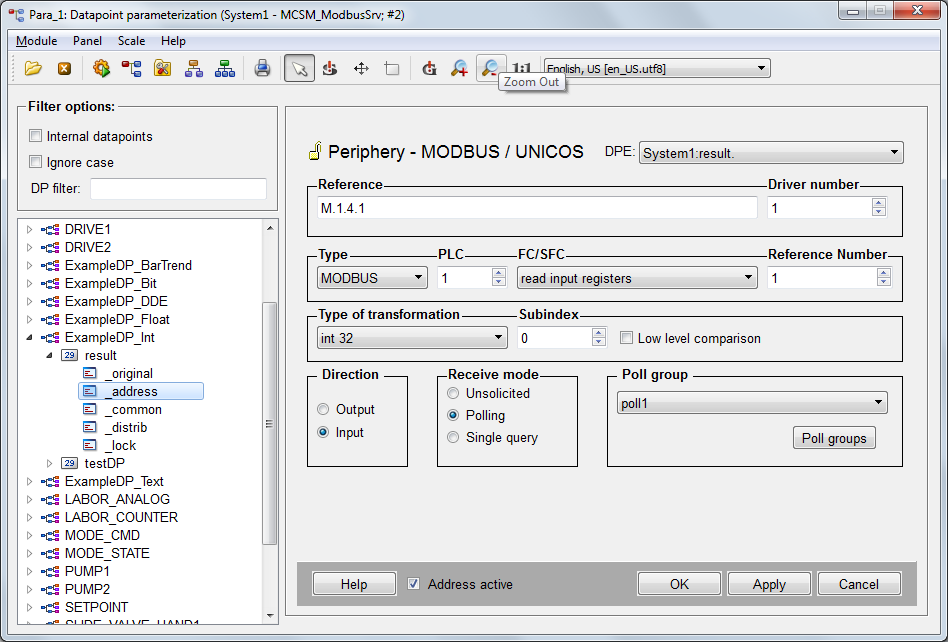Open the Scale menu
Viewport: 948px width, 642px height.
pyautogui.click(x=131, y=41)
